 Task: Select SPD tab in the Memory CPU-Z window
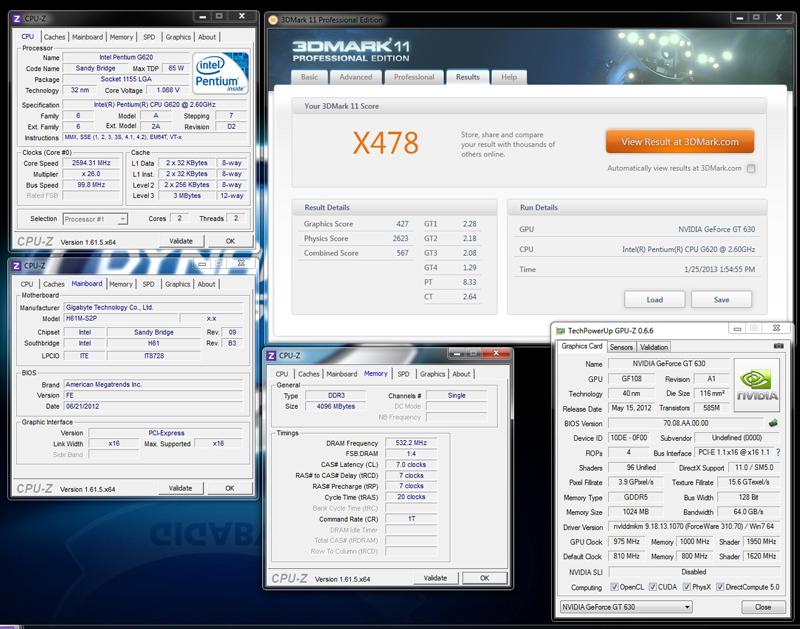[404, 374]
